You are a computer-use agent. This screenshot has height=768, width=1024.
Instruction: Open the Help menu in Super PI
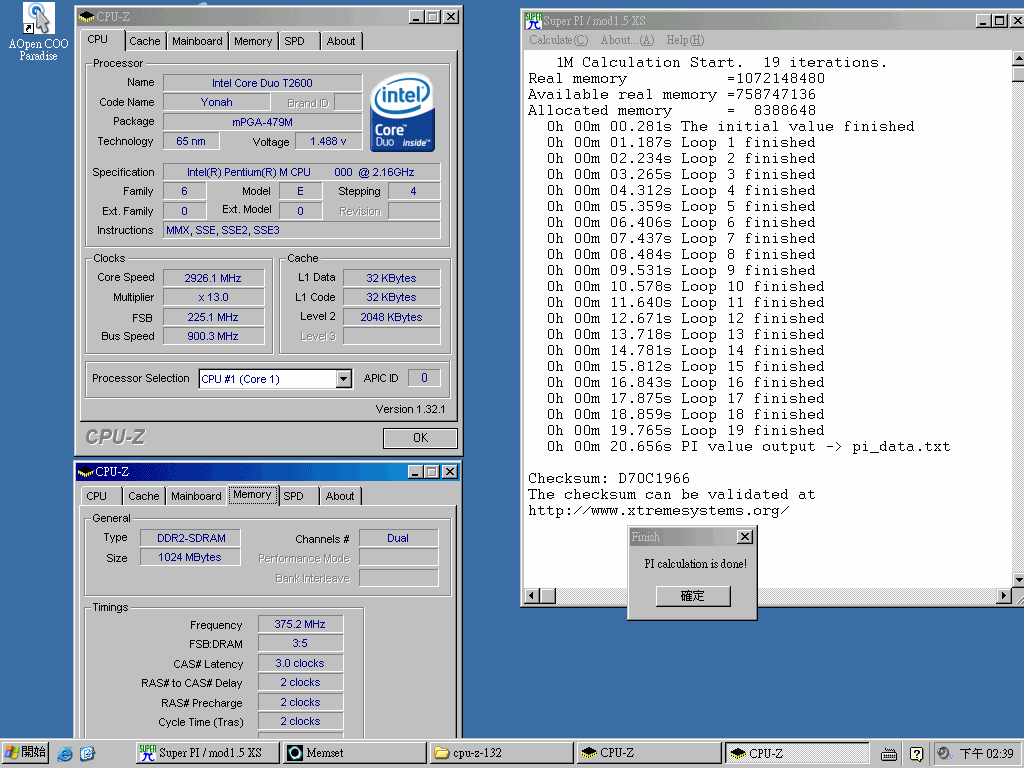(685, 40)
